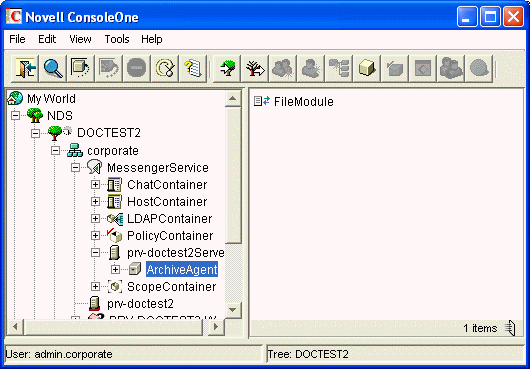530x369 pixels.
Task: Click the yellow cube new object icon
Action: (367, 69)
